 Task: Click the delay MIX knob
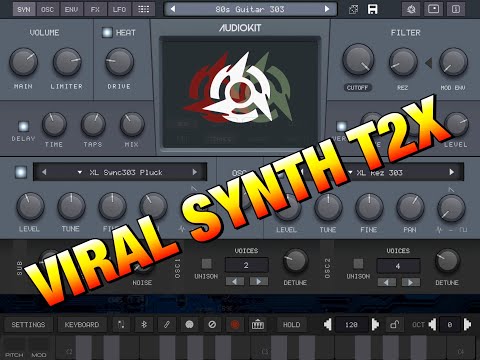tap(132, 124)
